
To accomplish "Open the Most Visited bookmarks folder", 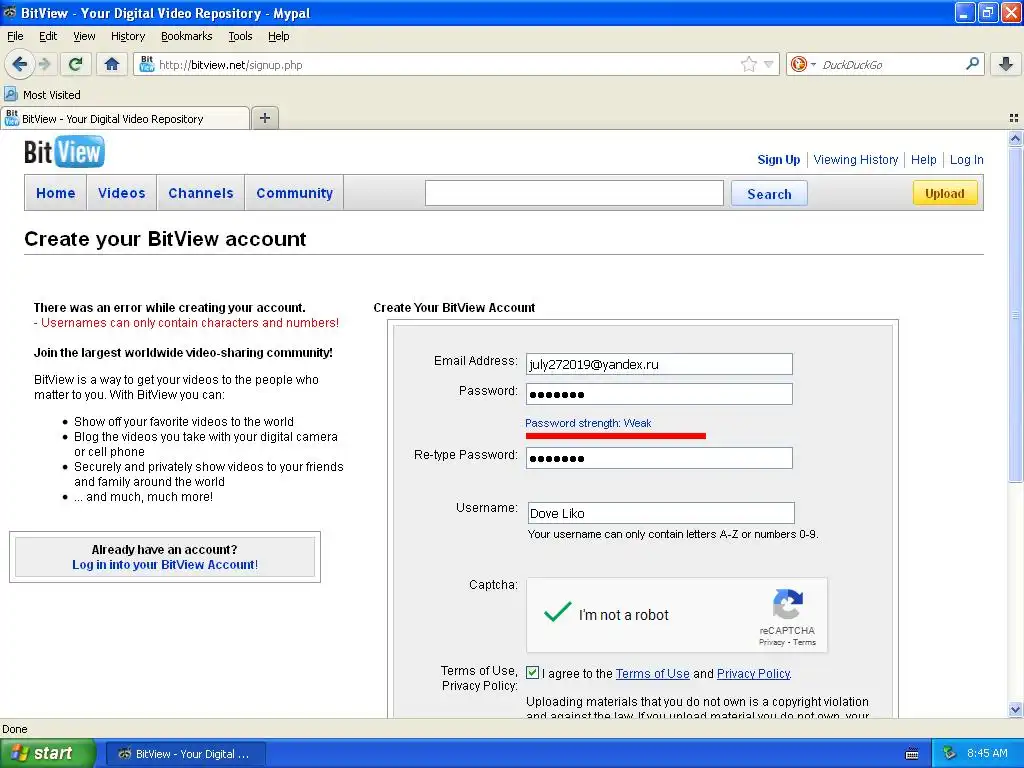I will [x=43, y=95].
